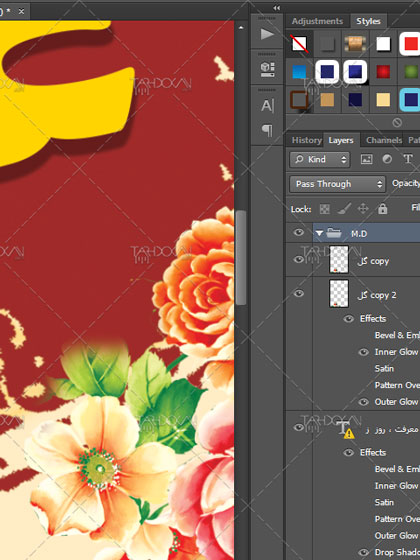This screenshot has width=420, height=560.
Task: Select the گل copy layer name
Action: [x=372, y=261]
